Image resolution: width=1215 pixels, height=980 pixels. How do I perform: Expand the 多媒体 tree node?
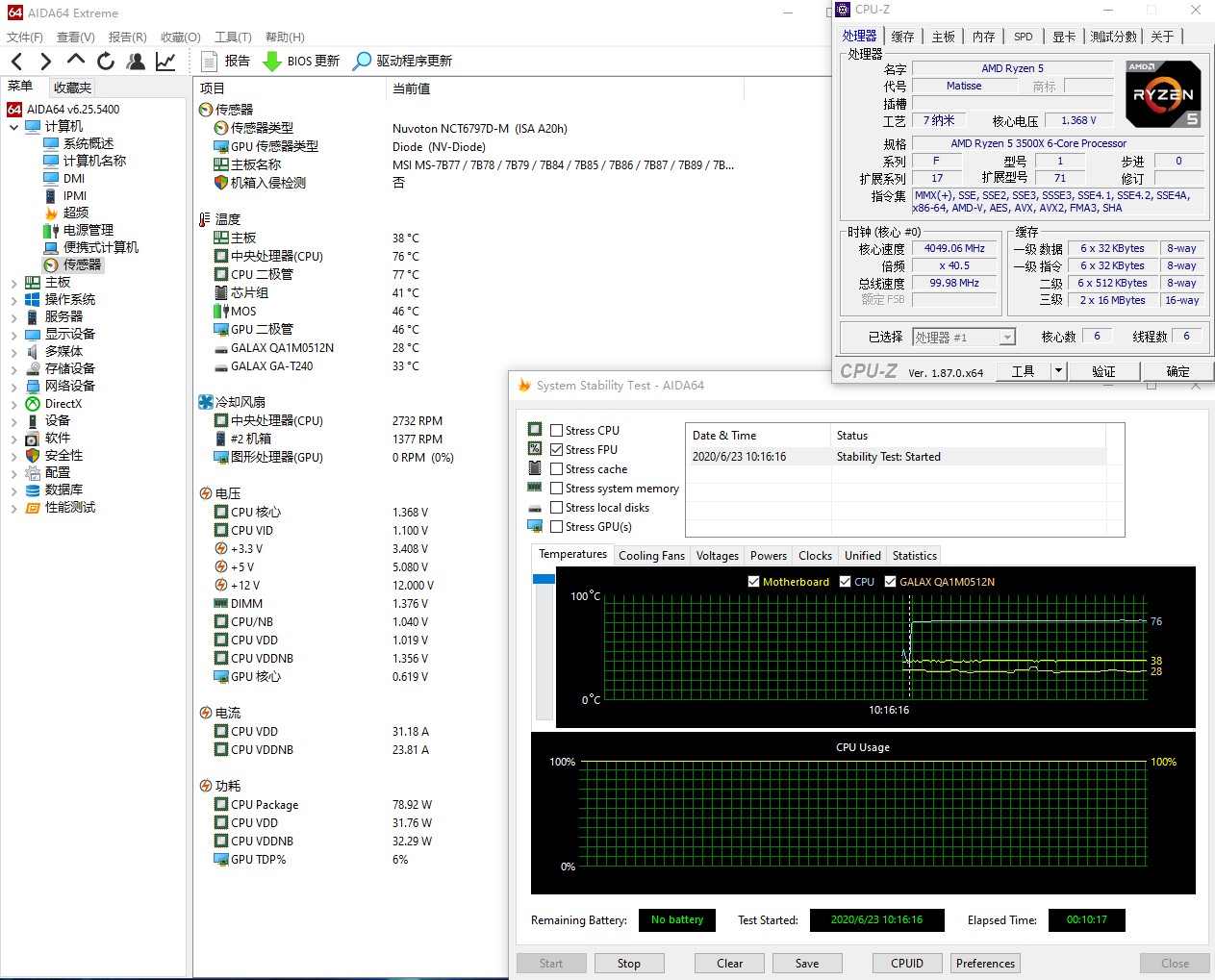click(13, 352)
